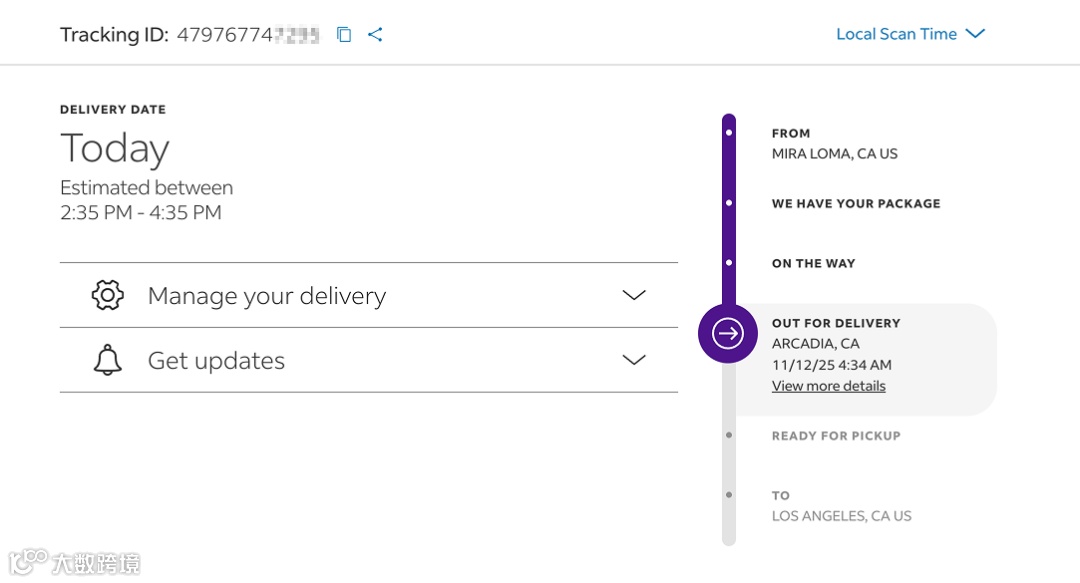Click the We Have Your Package marker
The image size is (1080, 583).
pos(729,203)
